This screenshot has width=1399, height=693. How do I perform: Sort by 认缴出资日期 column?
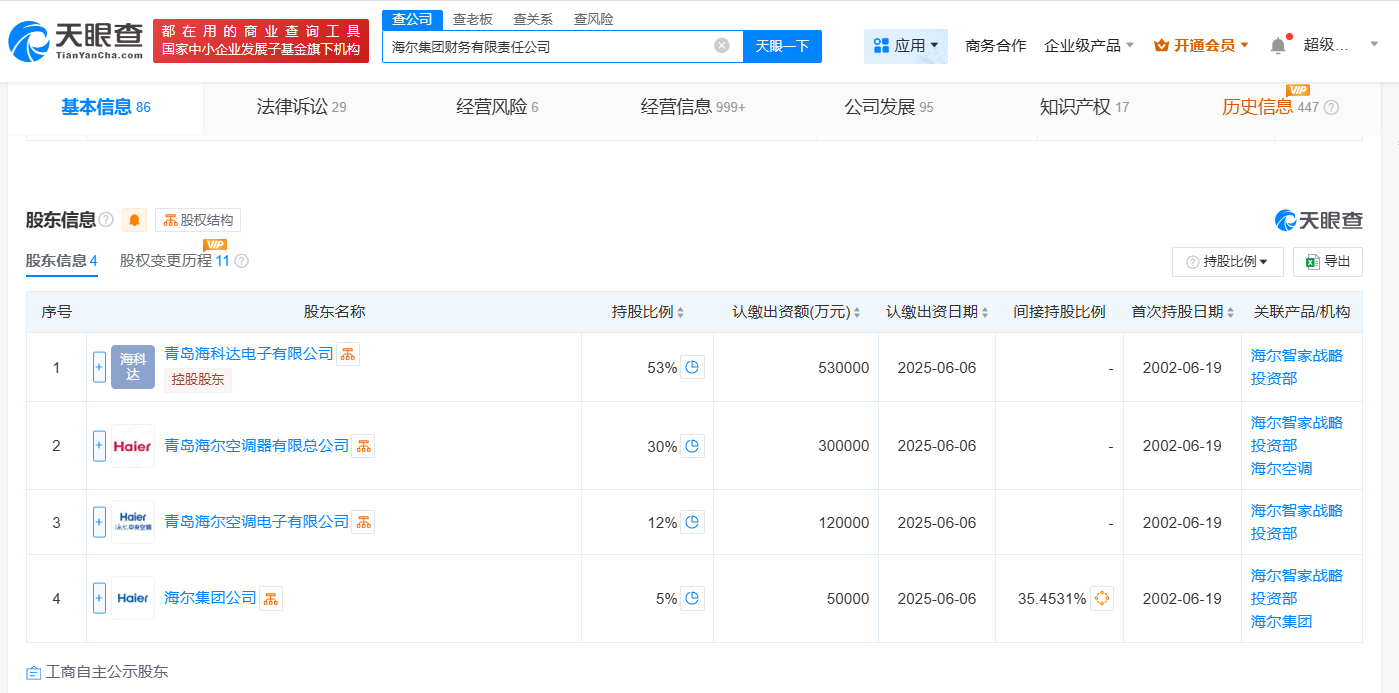(x=985, y=312)
